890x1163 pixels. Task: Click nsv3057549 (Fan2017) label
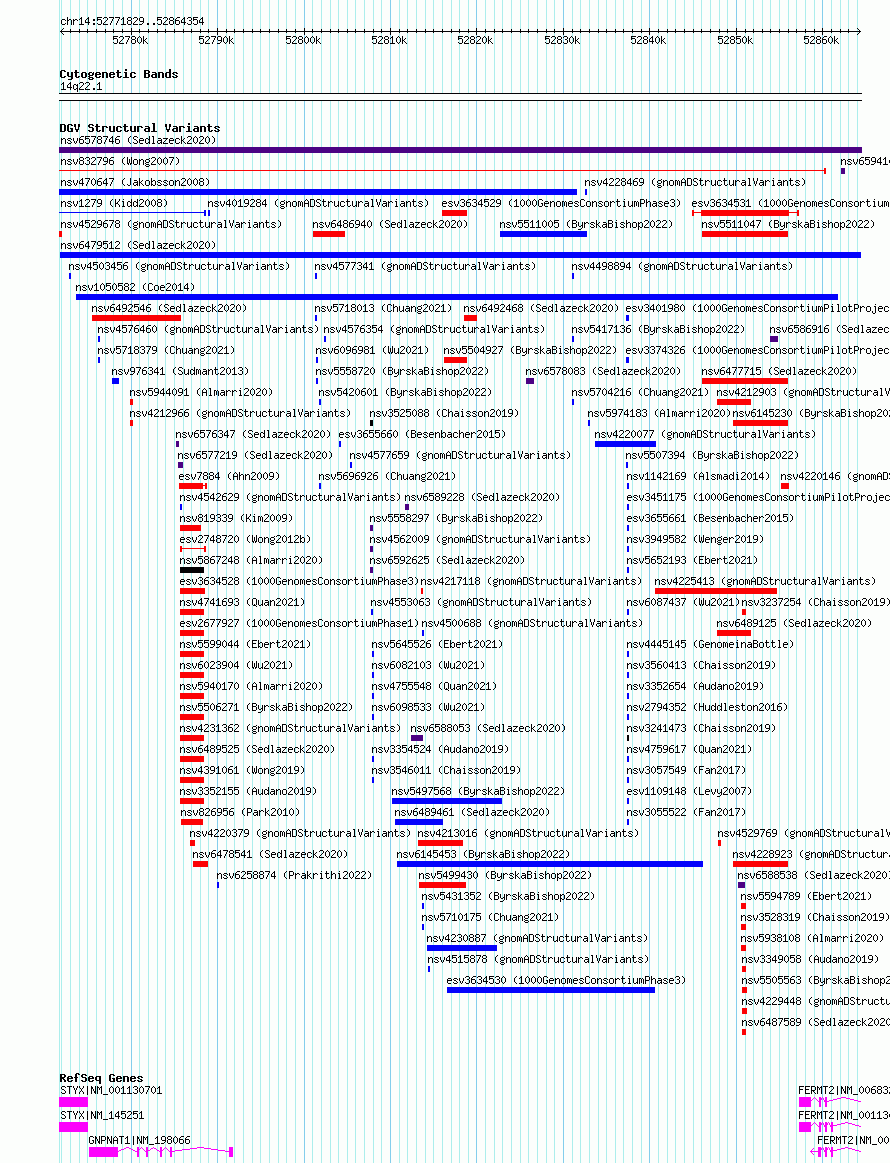[686, 770]
